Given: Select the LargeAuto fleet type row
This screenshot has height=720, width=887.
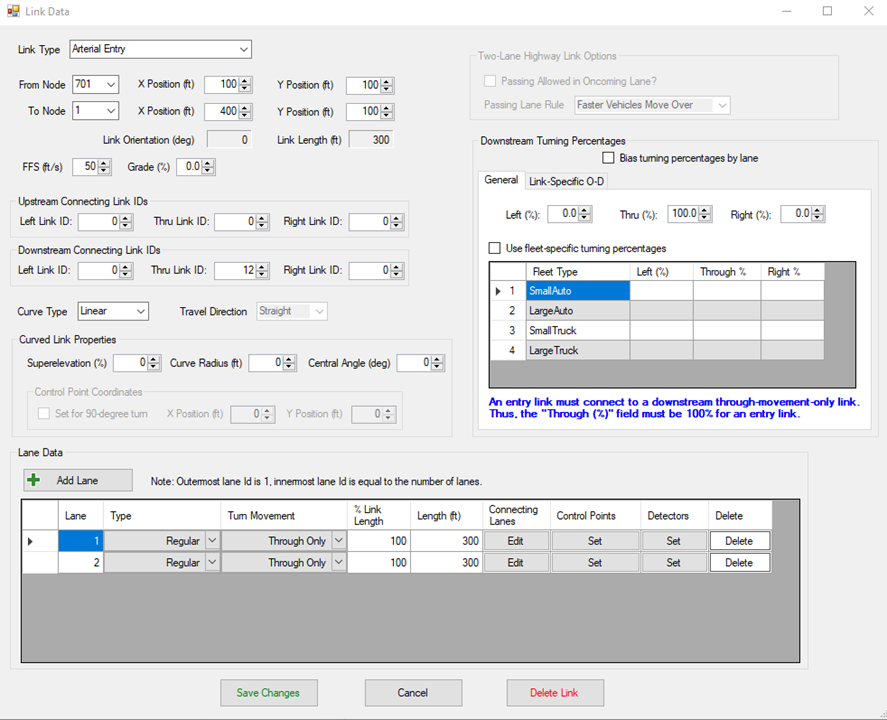Looking at the screenshot, I should 656,311.
